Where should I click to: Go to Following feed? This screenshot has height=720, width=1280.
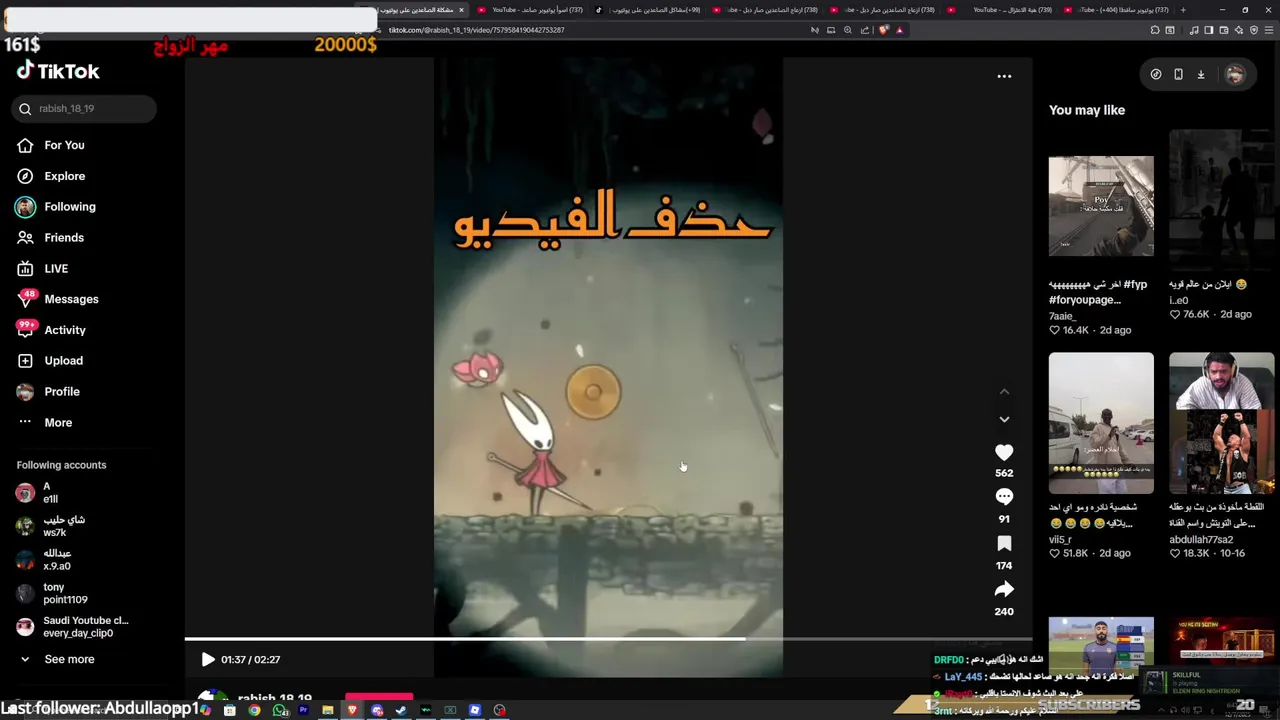(x=69, y=207)
